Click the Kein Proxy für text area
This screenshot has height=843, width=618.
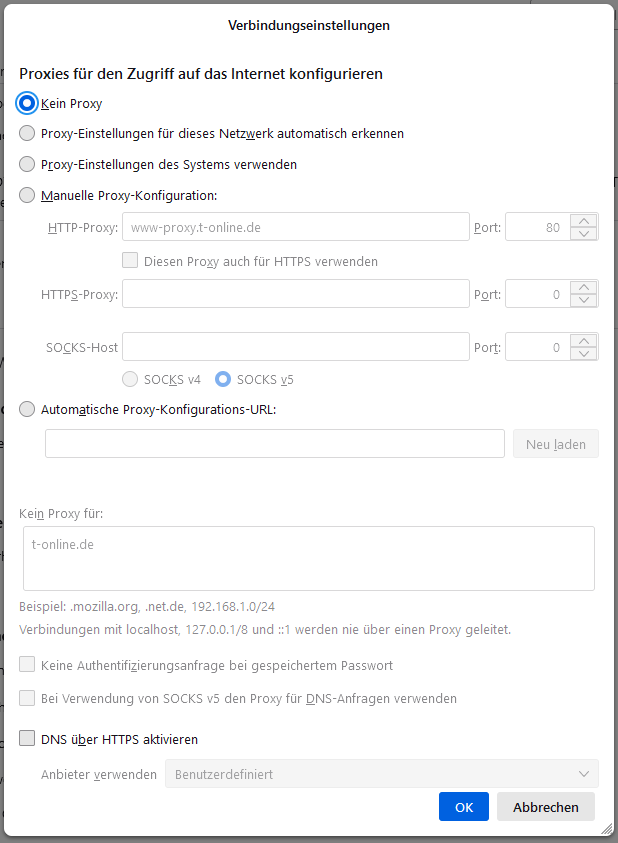308,558
